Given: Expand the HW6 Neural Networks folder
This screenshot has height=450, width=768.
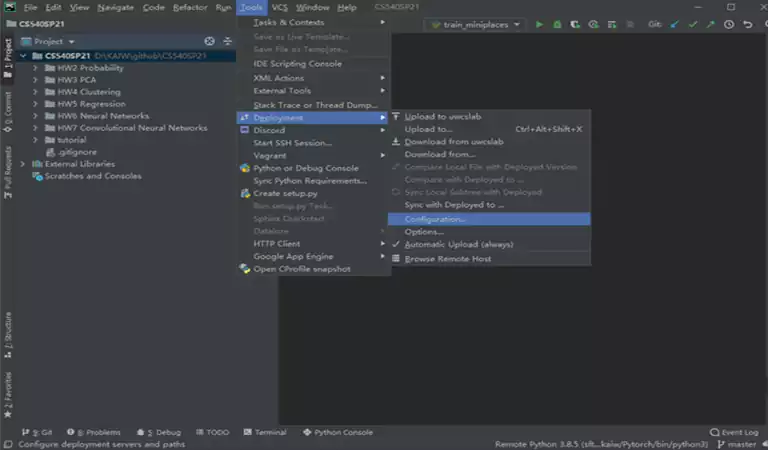Looking at the screenshot, I should (x=35, y=116).
